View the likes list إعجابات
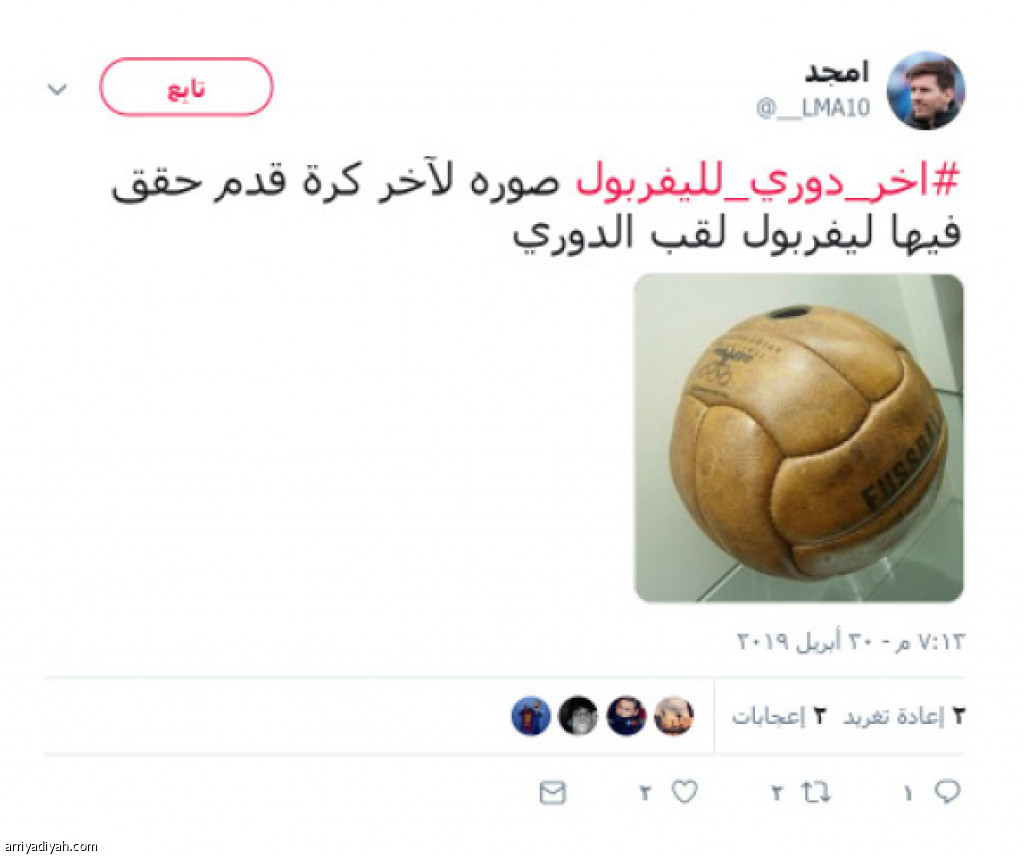Viewport: 1024px width, 856px height. point(778,716)
